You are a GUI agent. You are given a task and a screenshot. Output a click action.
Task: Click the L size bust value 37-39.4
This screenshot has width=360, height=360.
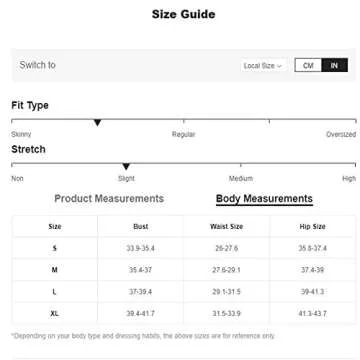[x=140, y=292]
